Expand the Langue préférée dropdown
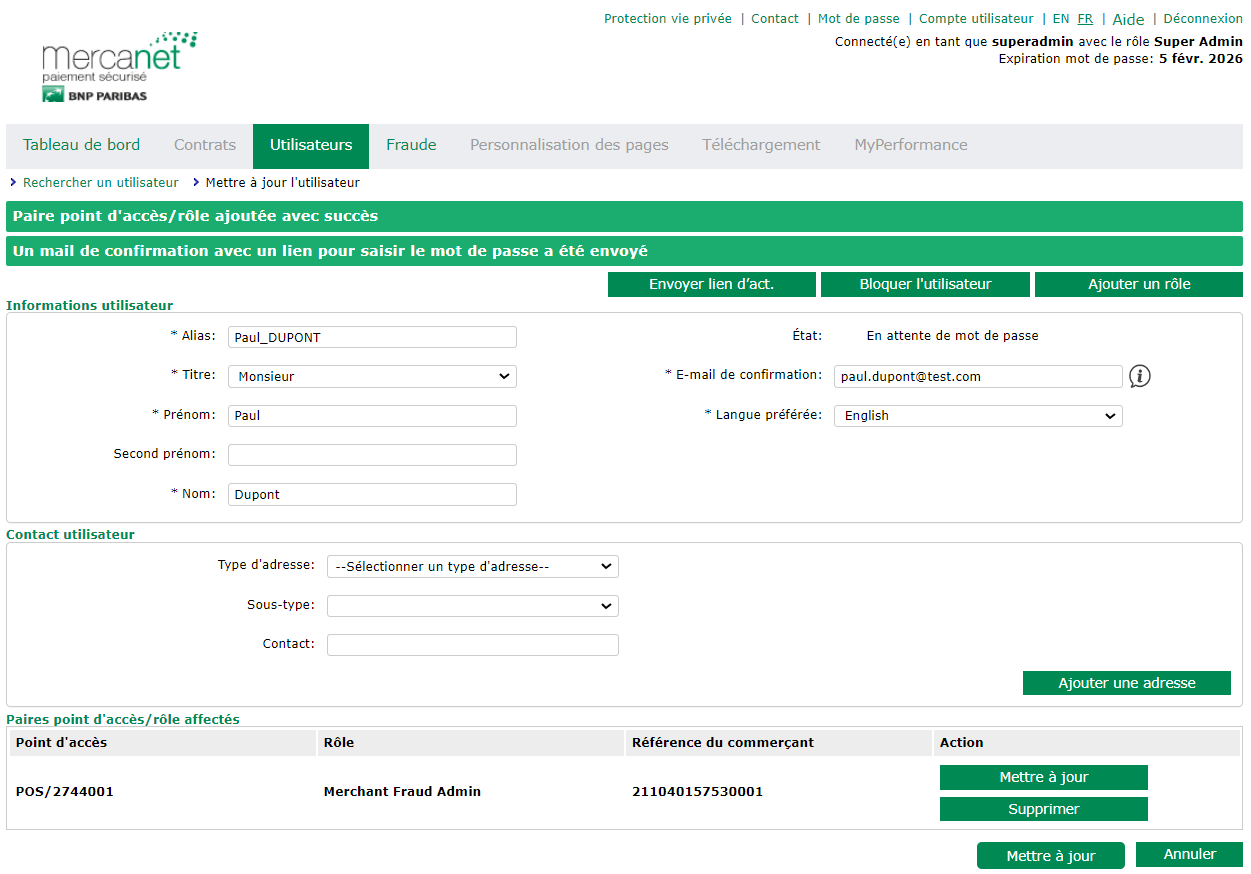The image size is (1251, 874). point(977,416)
